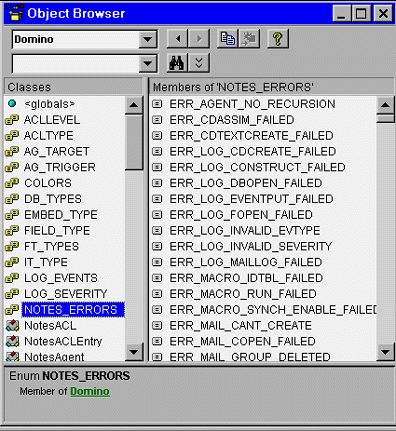The width and height of the screenshot is (396, 431).
Task: Click Classes list scroll-down arrow
Action: [134, 352]
